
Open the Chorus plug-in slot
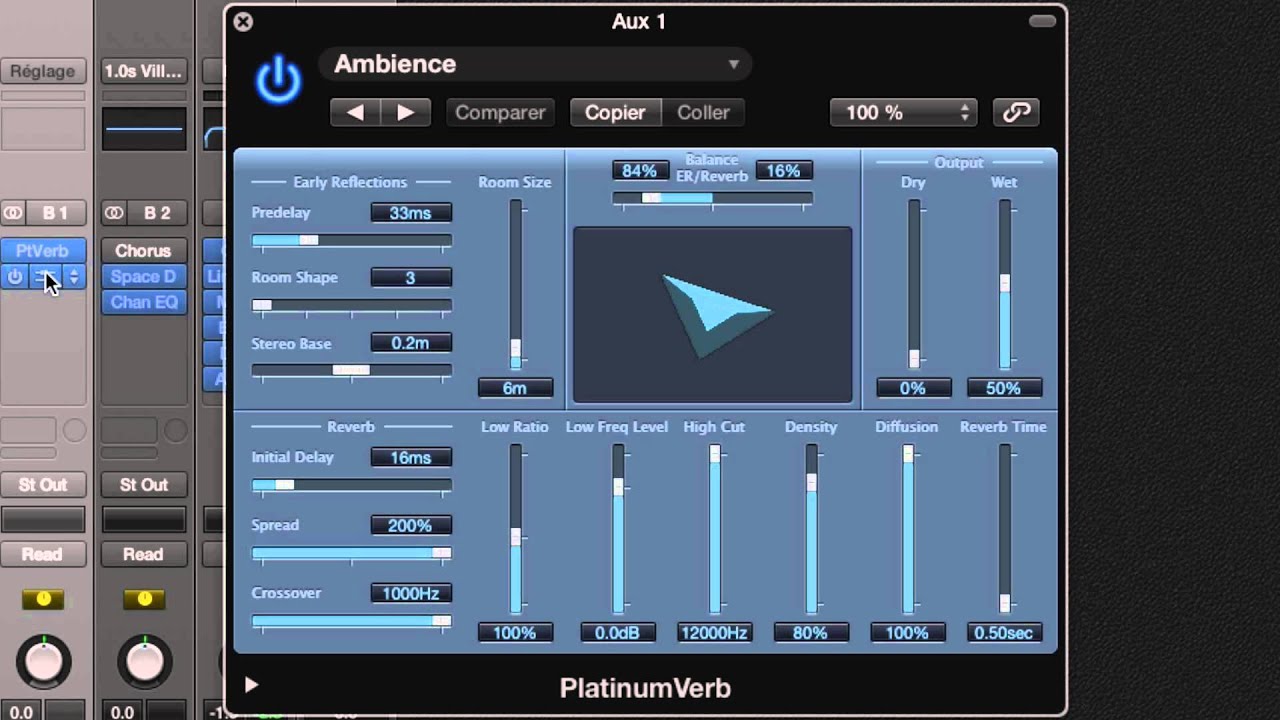[143, 251]
